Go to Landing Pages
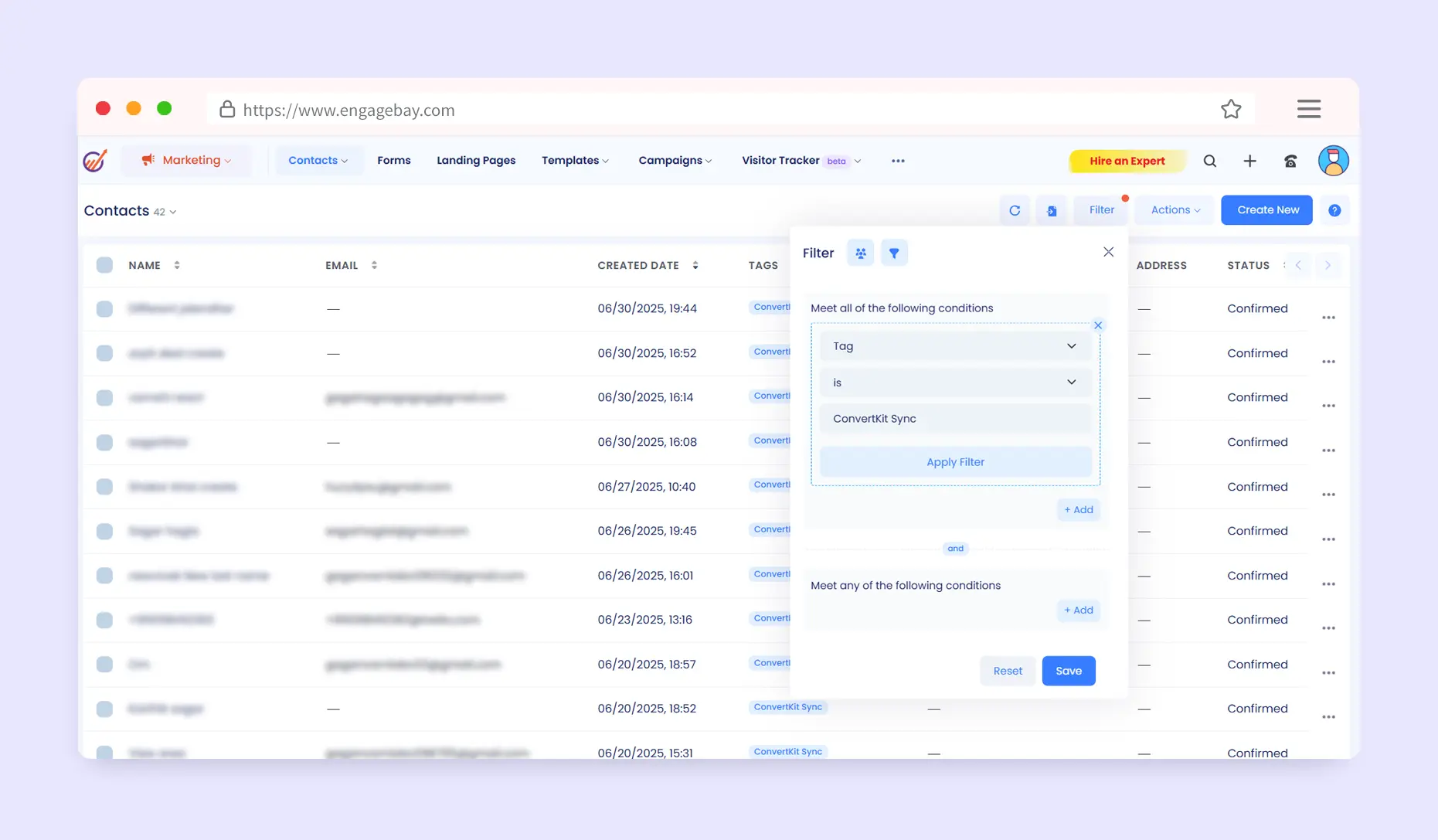1438x840 pixels. tap(476, 161)
